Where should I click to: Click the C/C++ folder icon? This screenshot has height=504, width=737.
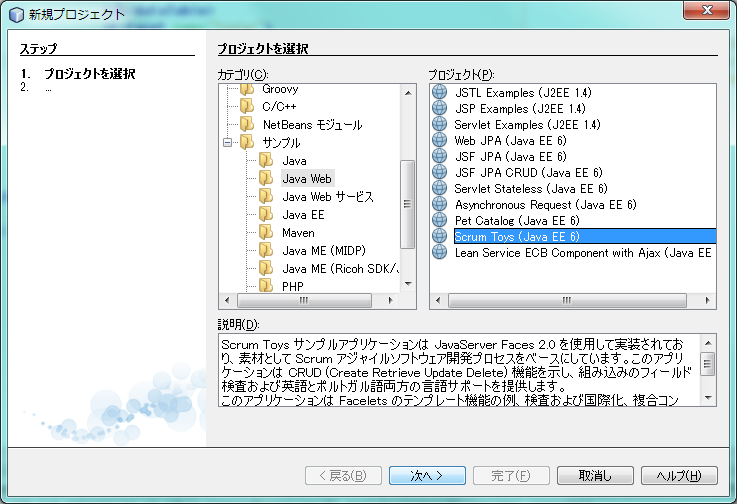[x=247, y=106]
